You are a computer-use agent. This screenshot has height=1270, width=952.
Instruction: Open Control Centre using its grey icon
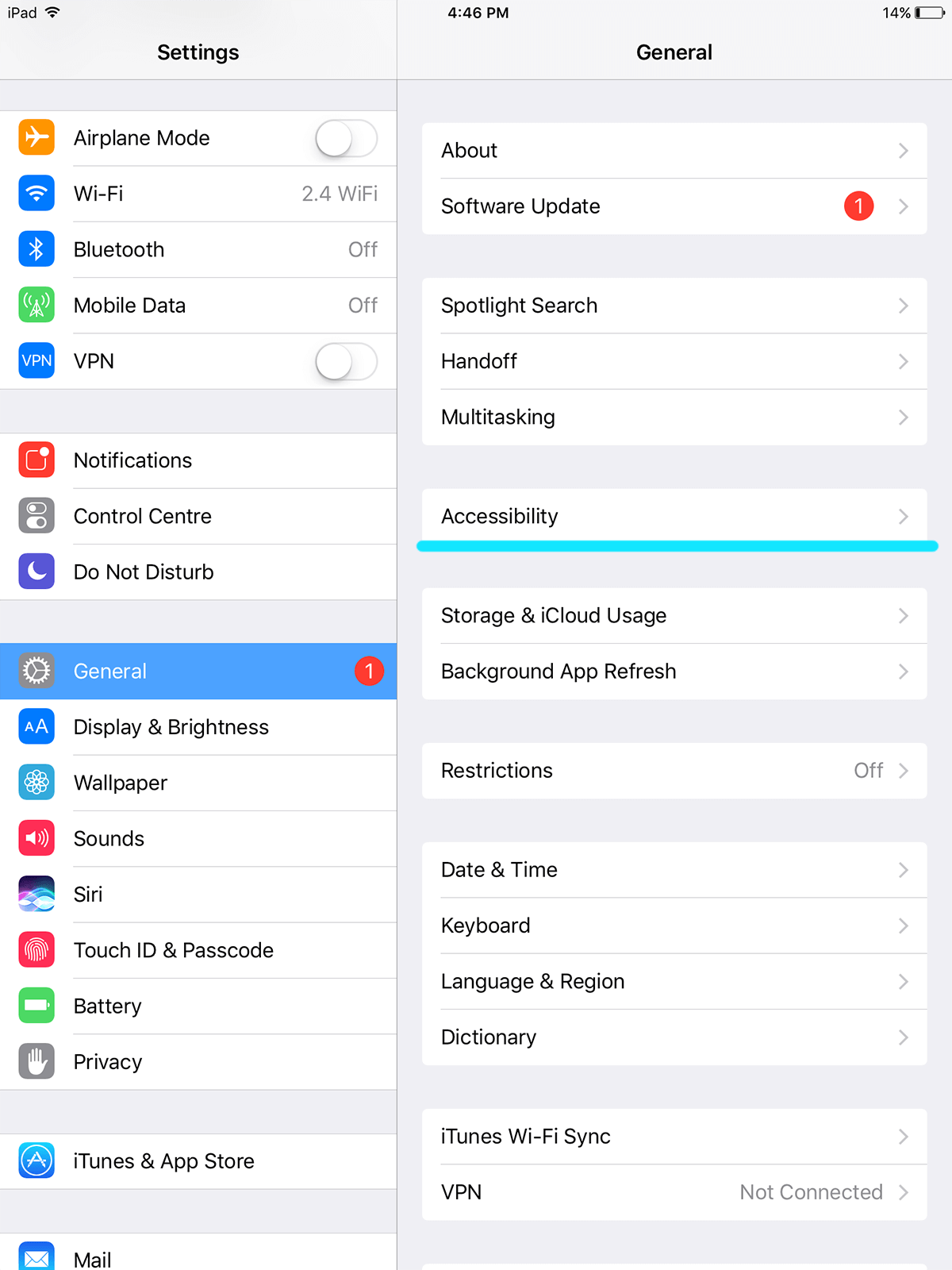pyautogui.click(x=36, y=516)
